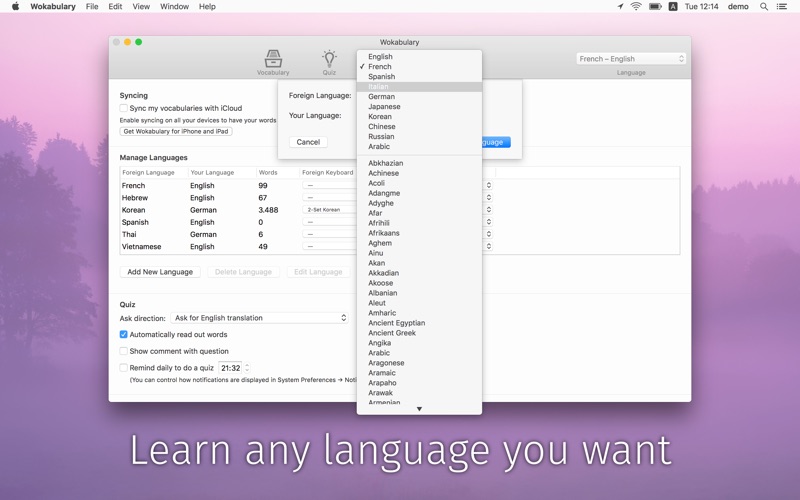Click the Delete Language button
The height and width of the screenshot is (500, 800).
[243, 272]
